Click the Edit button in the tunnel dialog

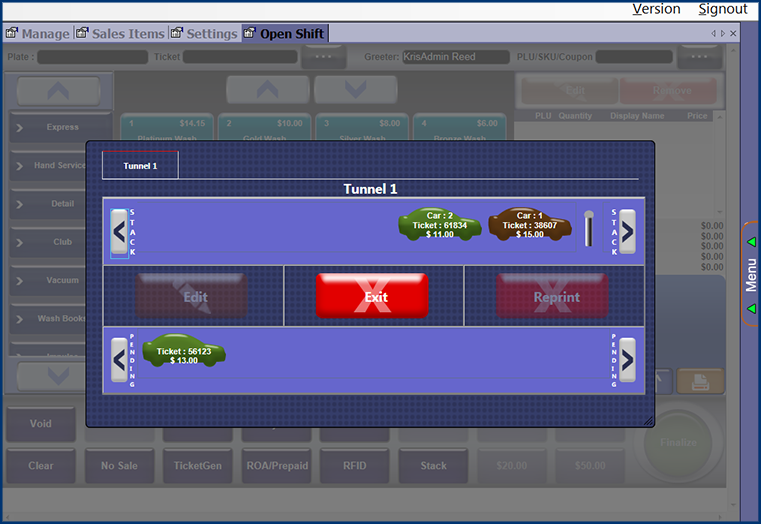tap(194, 296)
